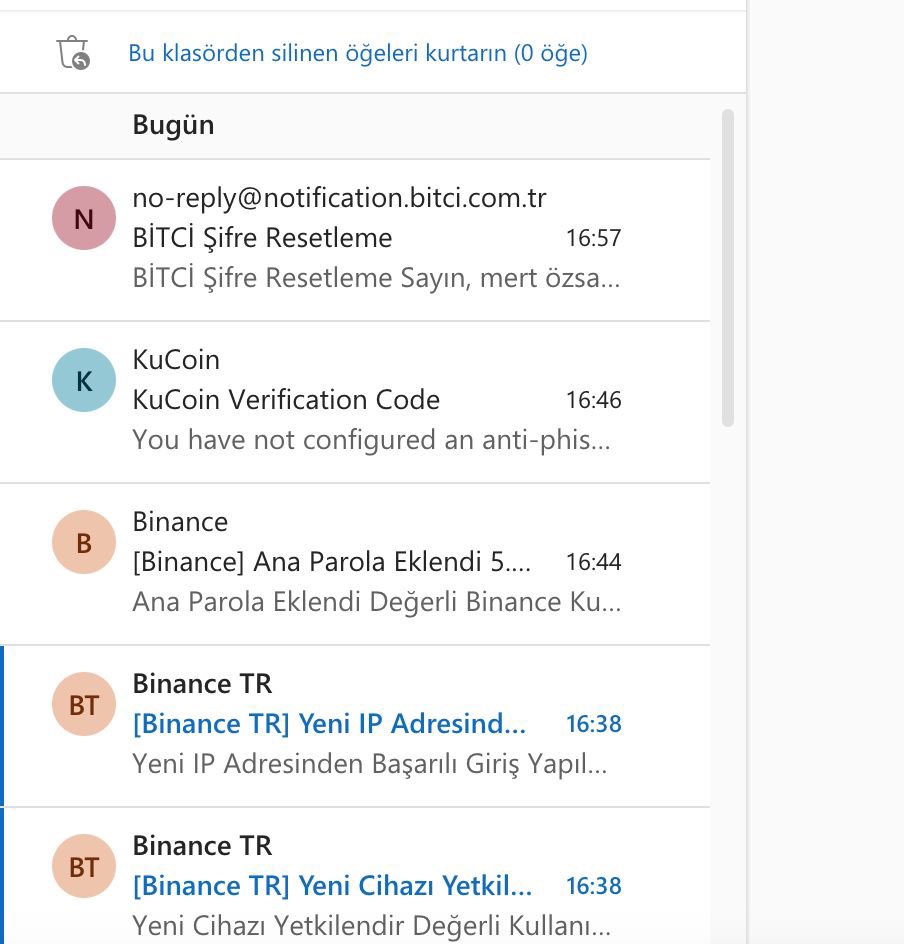
Task: Click sender no-reply@notification.bitci.com.tr
Action: coord(339,198)
